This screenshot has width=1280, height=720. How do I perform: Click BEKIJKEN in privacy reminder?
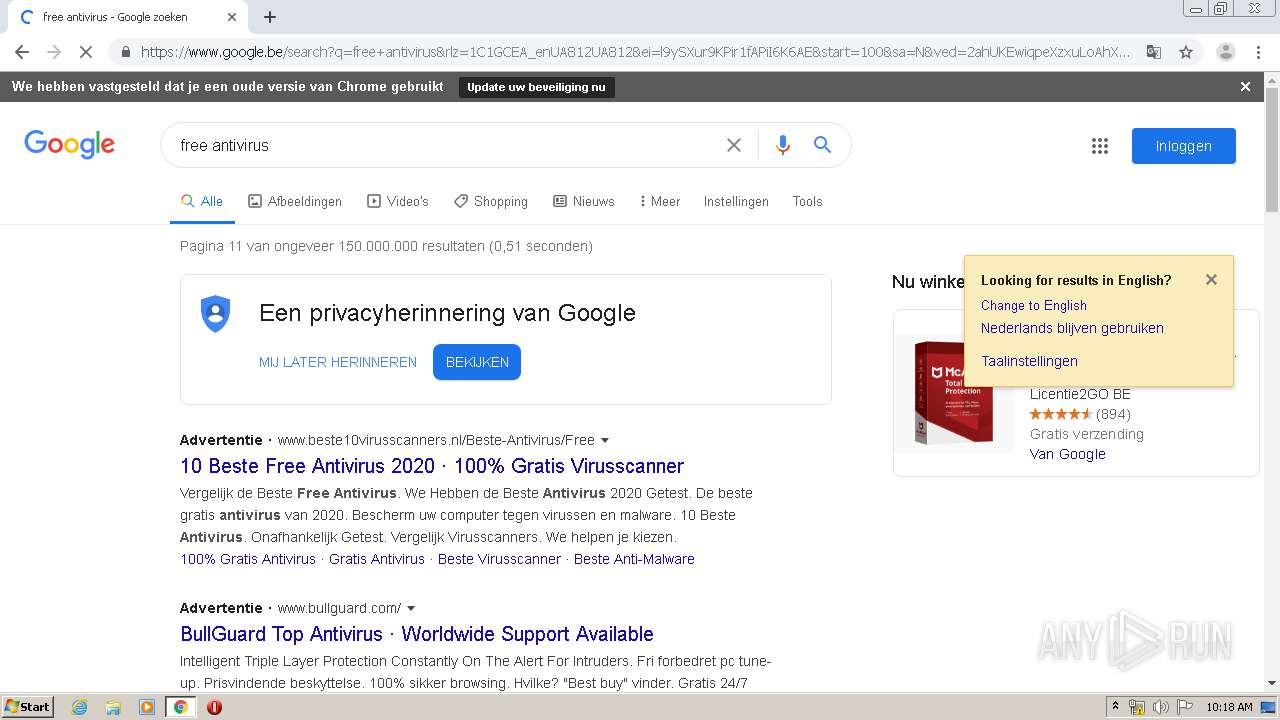coord(477,362)
